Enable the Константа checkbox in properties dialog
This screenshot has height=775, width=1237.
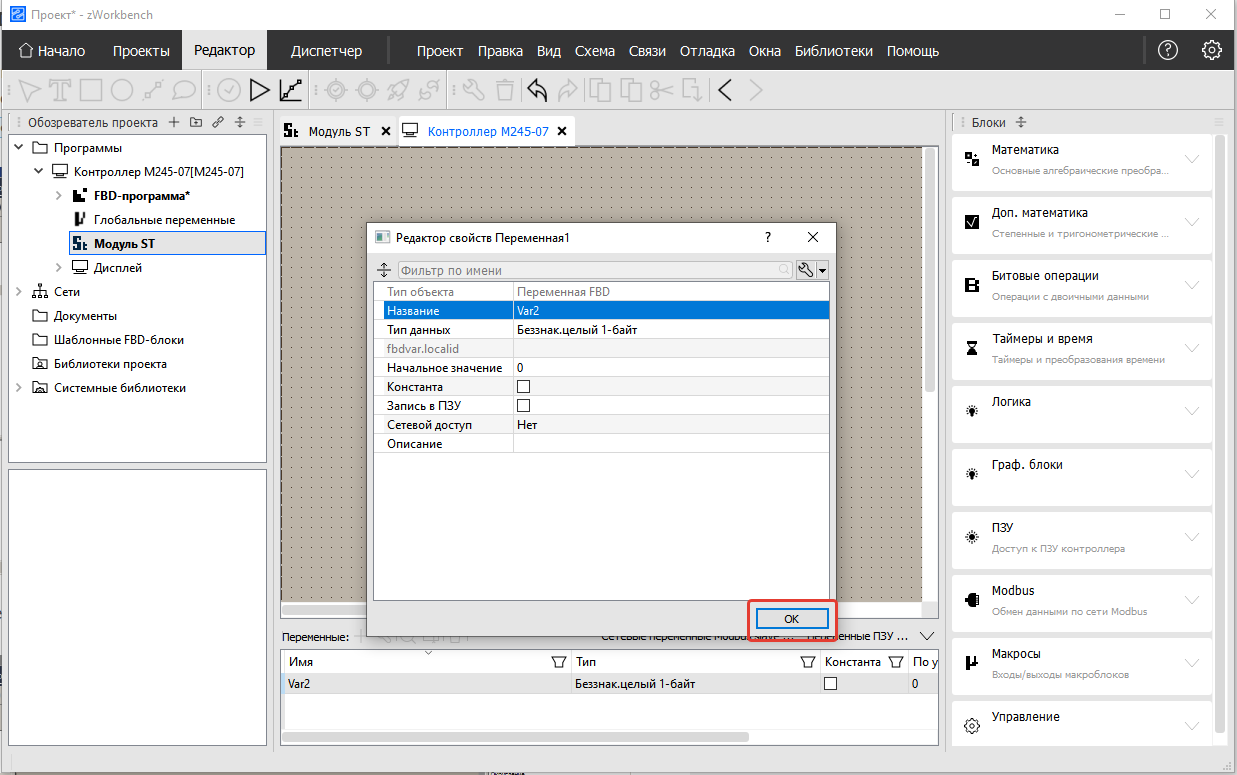click(x=523, y=387)
